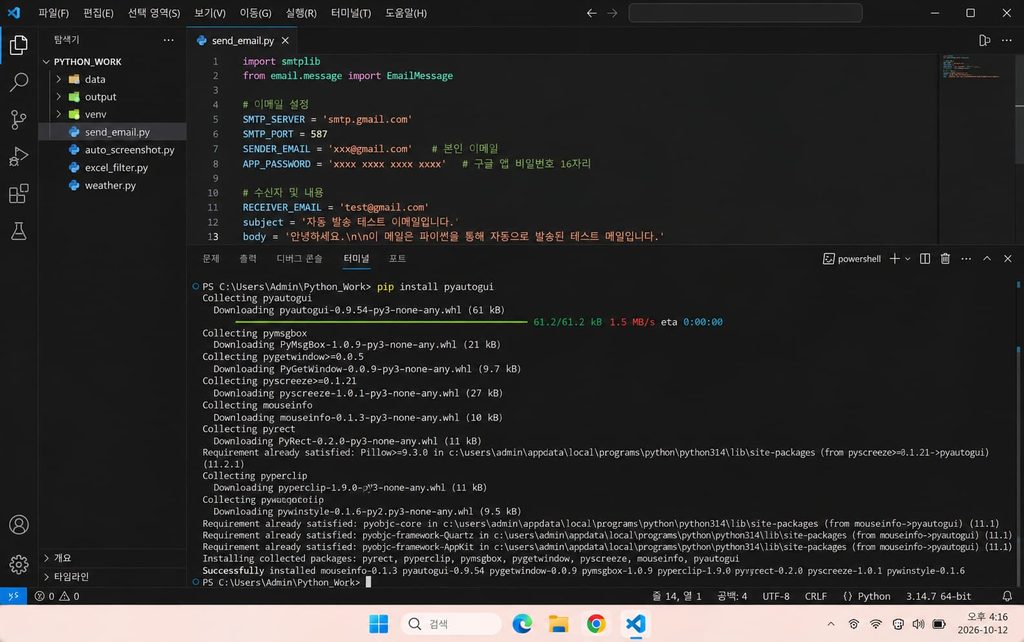Close the send_email.py editor tab
This screenshot has height=642, width=1024.
[x=285, y=40]
